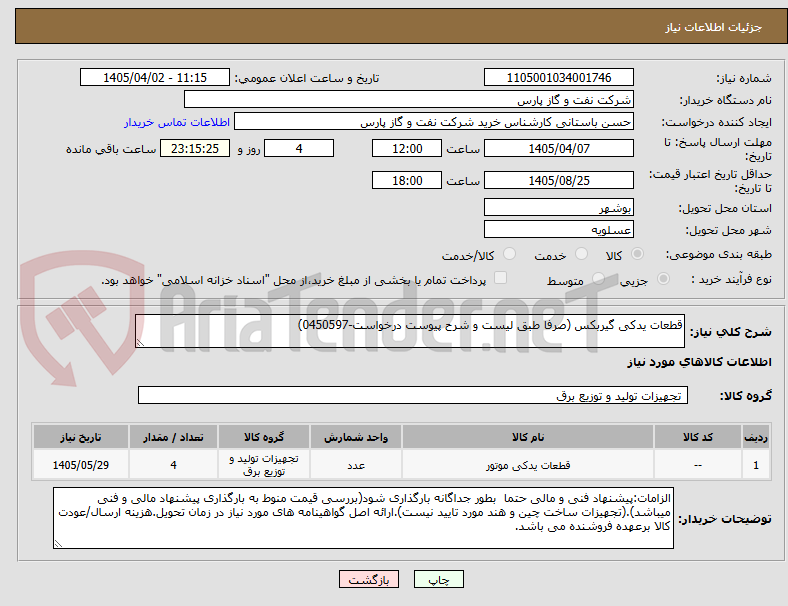The height and width of the screenshot is (606, 788).
Task: Click the buyer name field شرکت نفت و گاز پارس
Action: point(409,99)
